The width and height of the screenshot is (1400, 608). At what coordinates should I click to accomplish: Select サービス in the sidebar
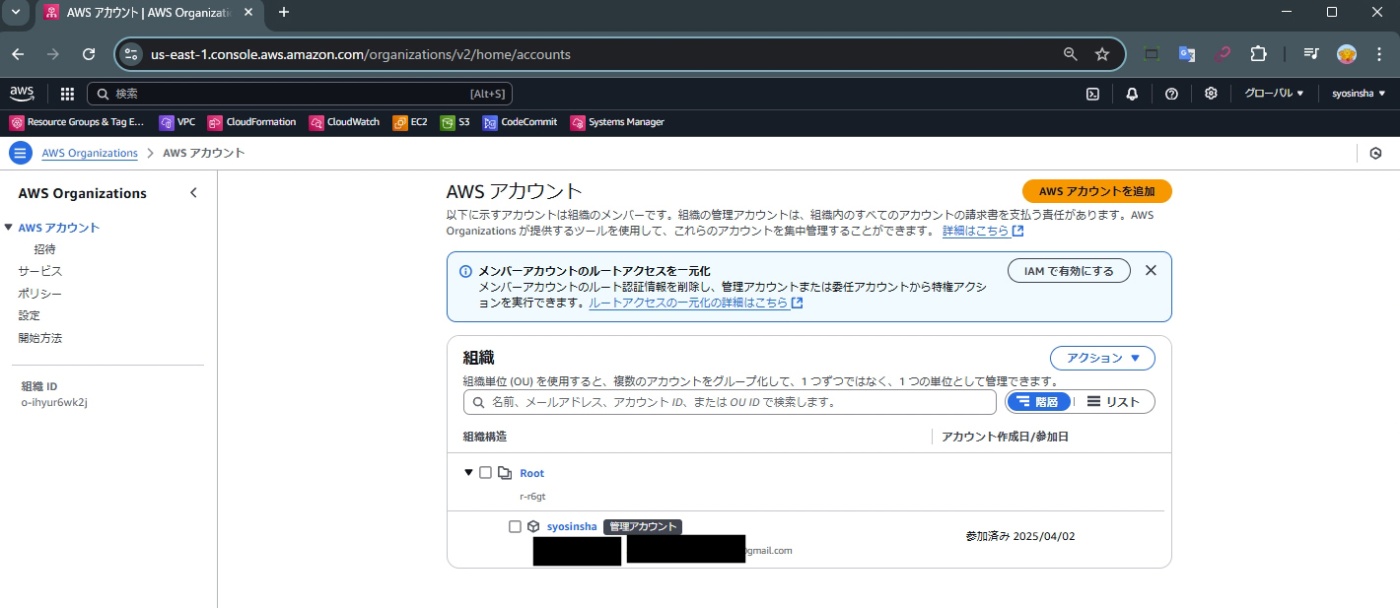(40, 271)
